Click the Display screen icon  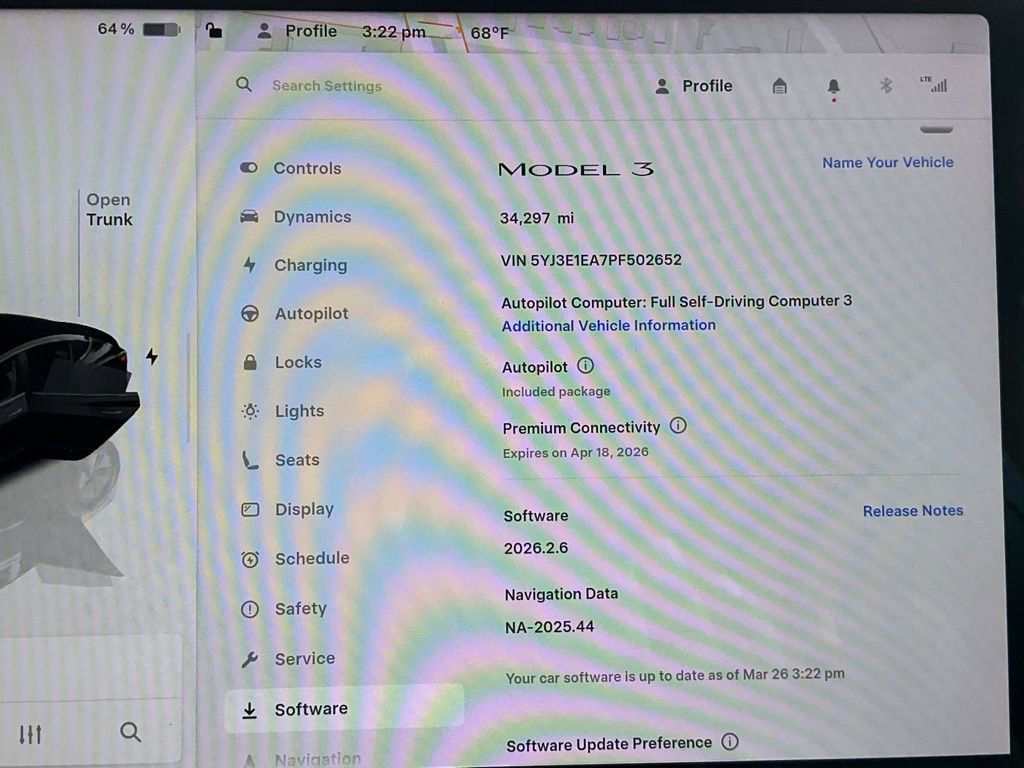(250, 509)
